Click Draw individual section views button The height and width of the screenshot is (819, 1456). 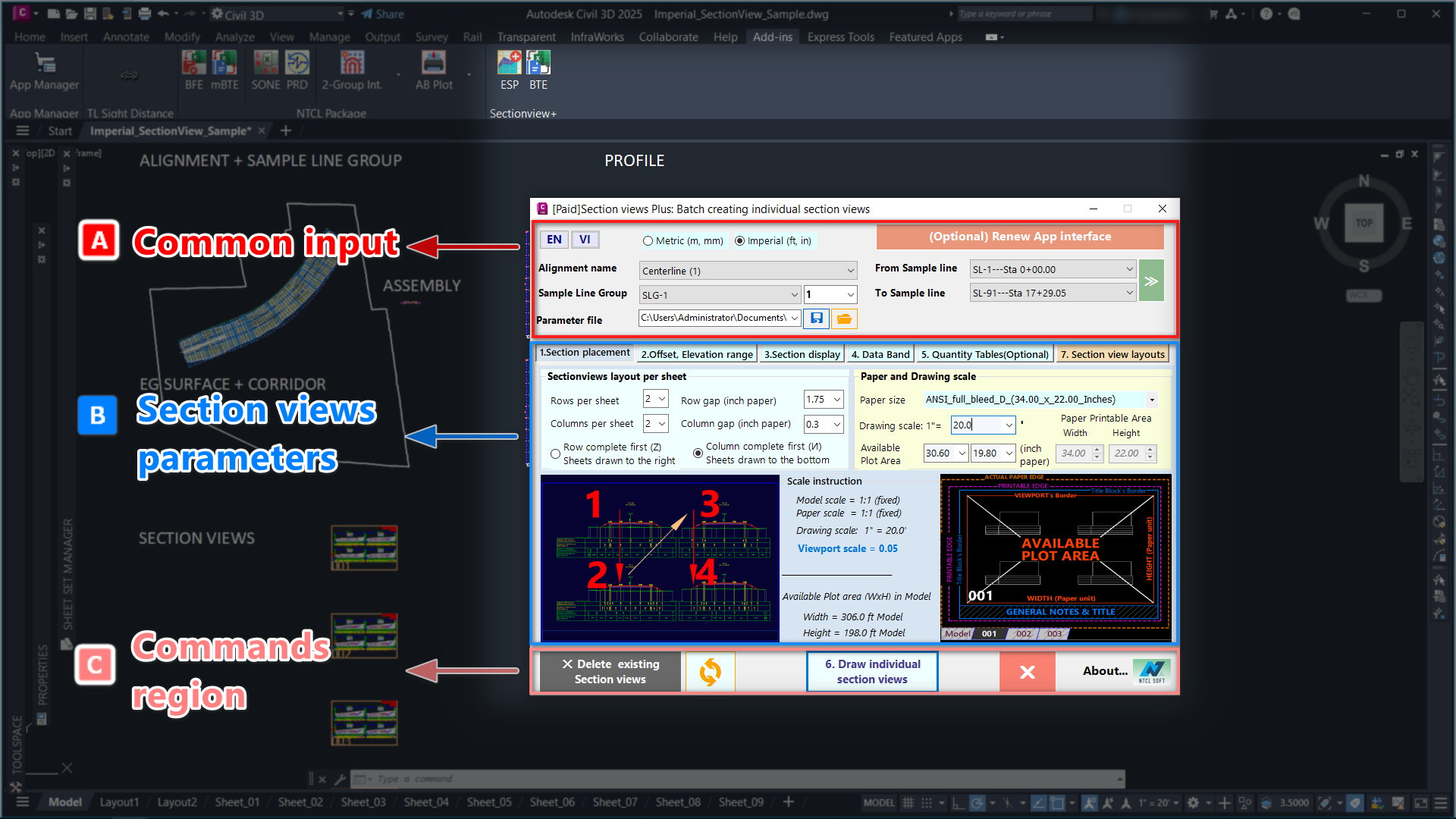[x=872, y=672]
